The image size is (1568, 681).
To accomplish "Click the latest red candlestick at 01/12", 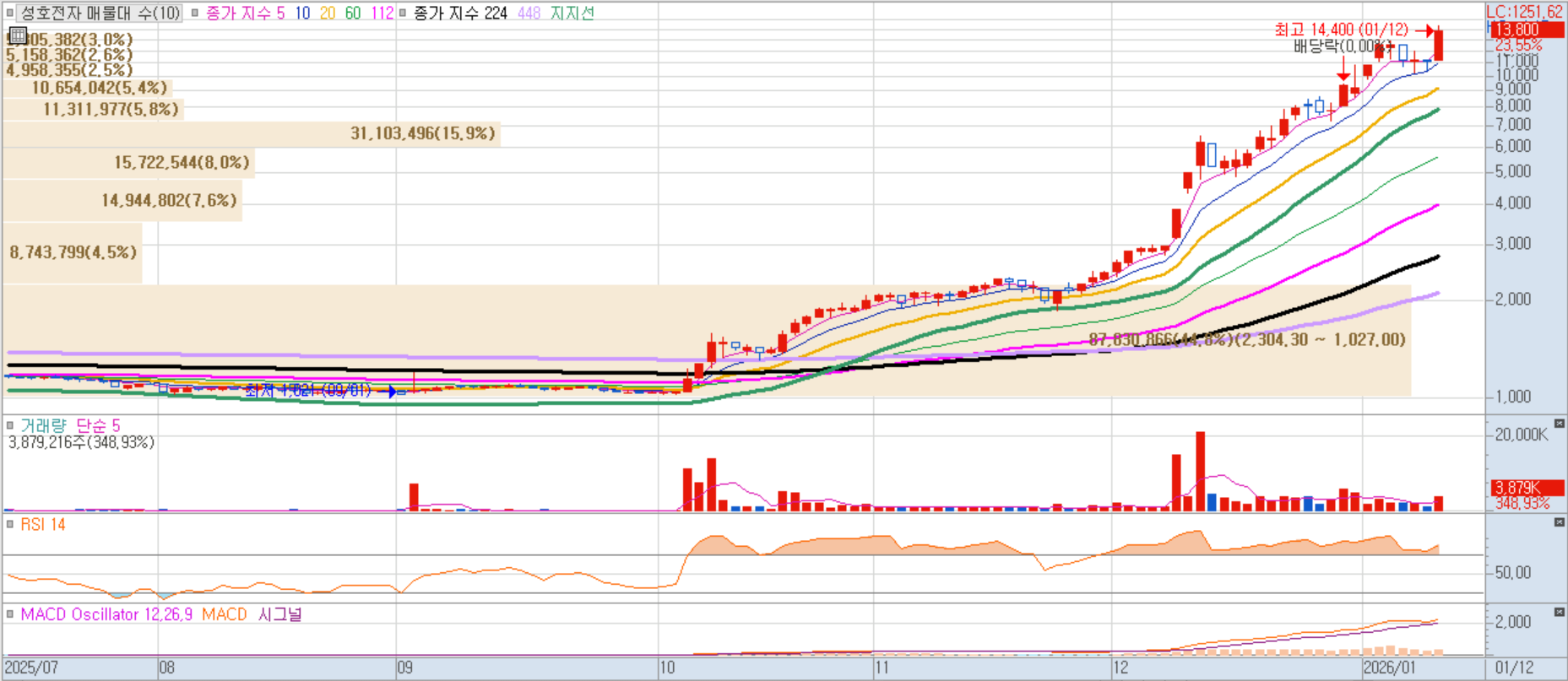I will pyautogui.click(x=1438, y=45).
